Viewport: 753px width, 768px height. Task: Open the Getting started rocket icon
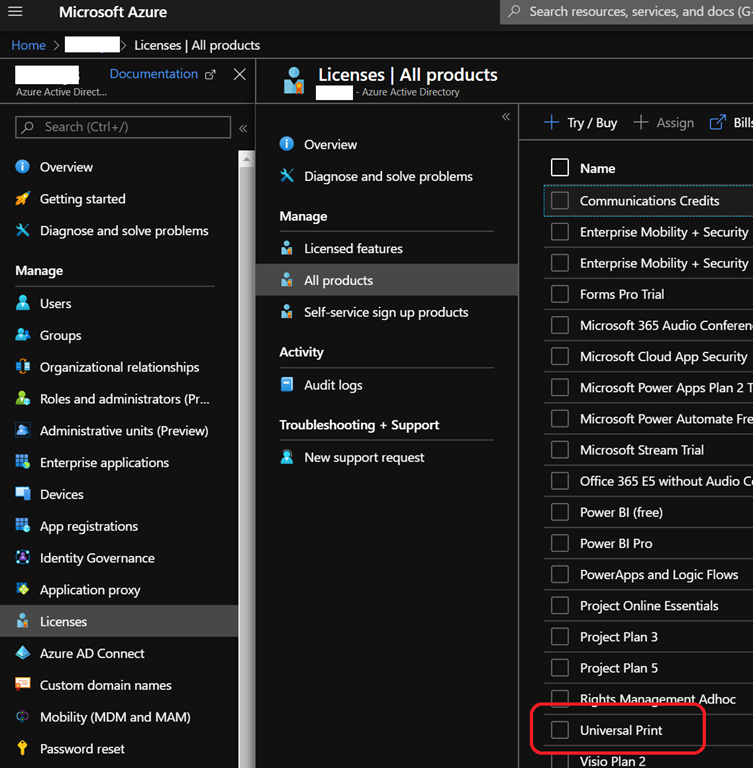coord(22,199)
